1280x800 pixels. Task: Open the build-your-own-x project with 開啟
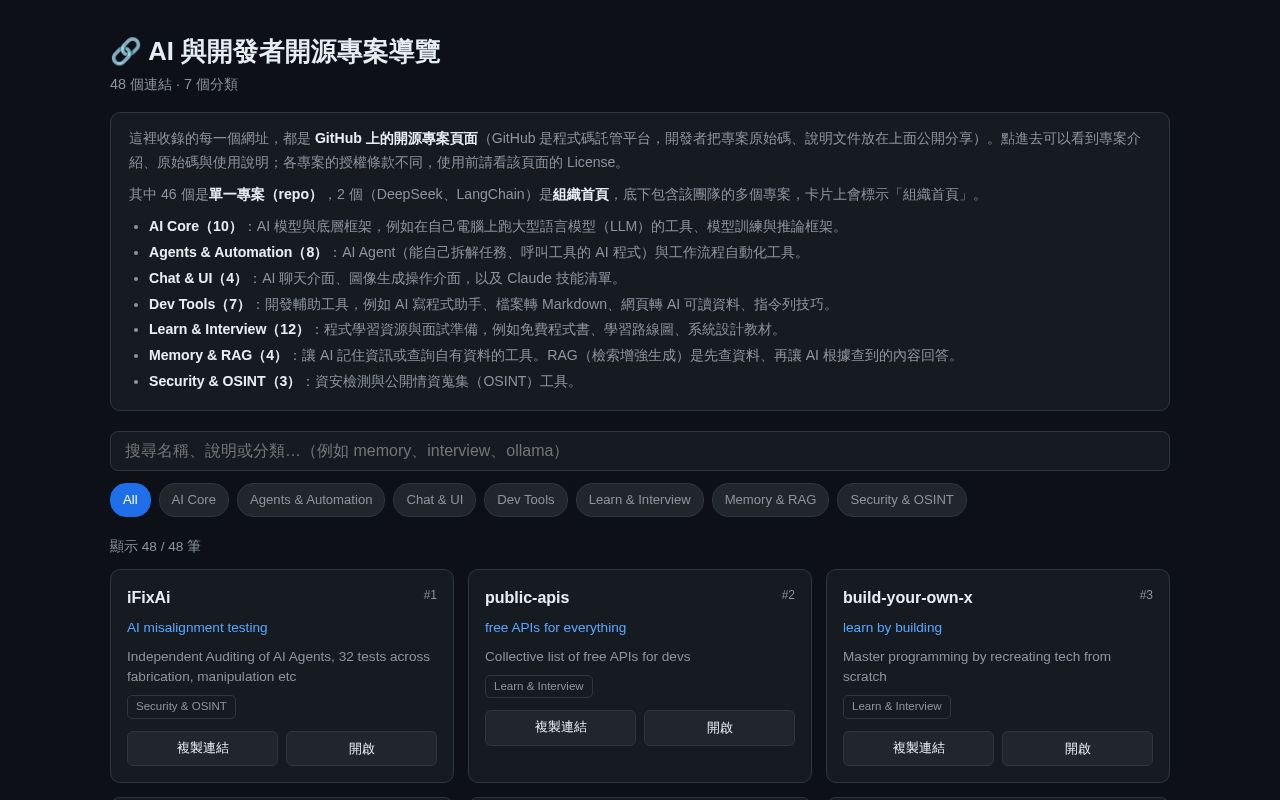click(x=1078, y=748)
